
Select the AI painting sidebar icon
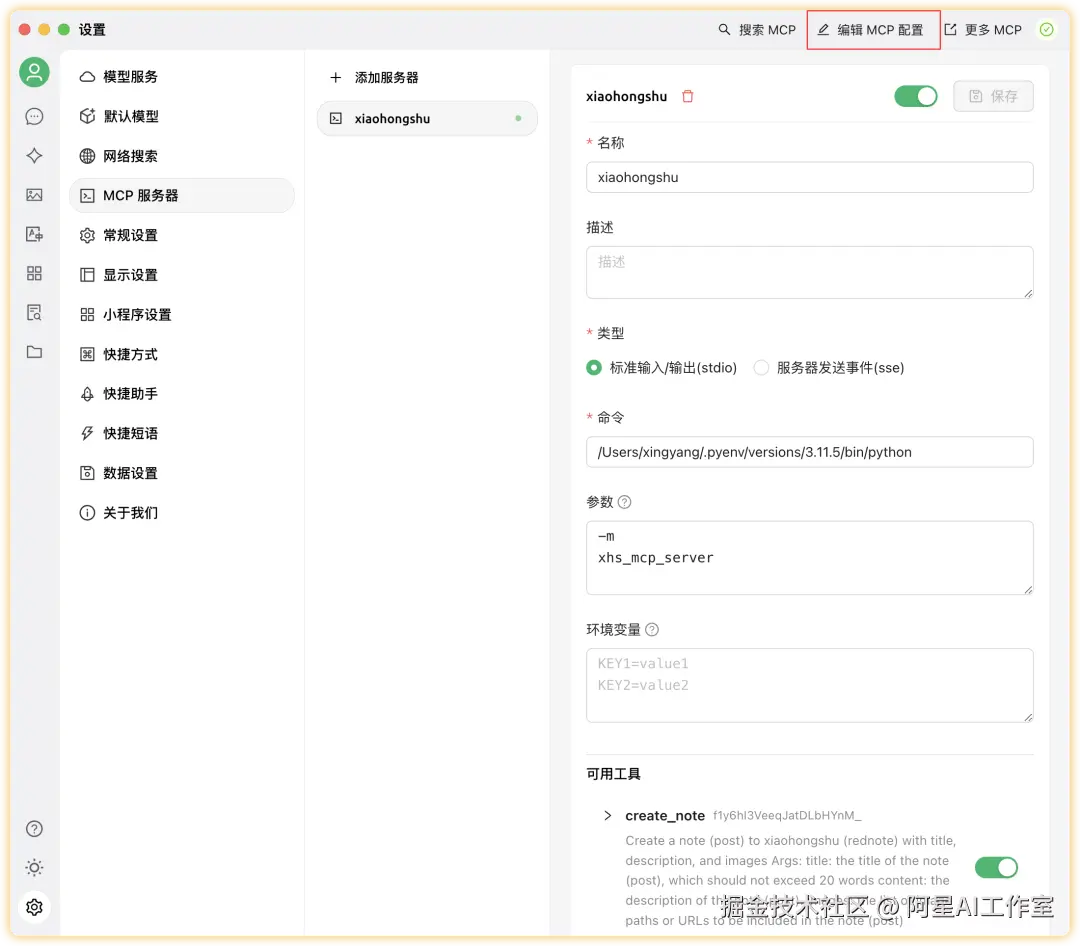[34, 234]
